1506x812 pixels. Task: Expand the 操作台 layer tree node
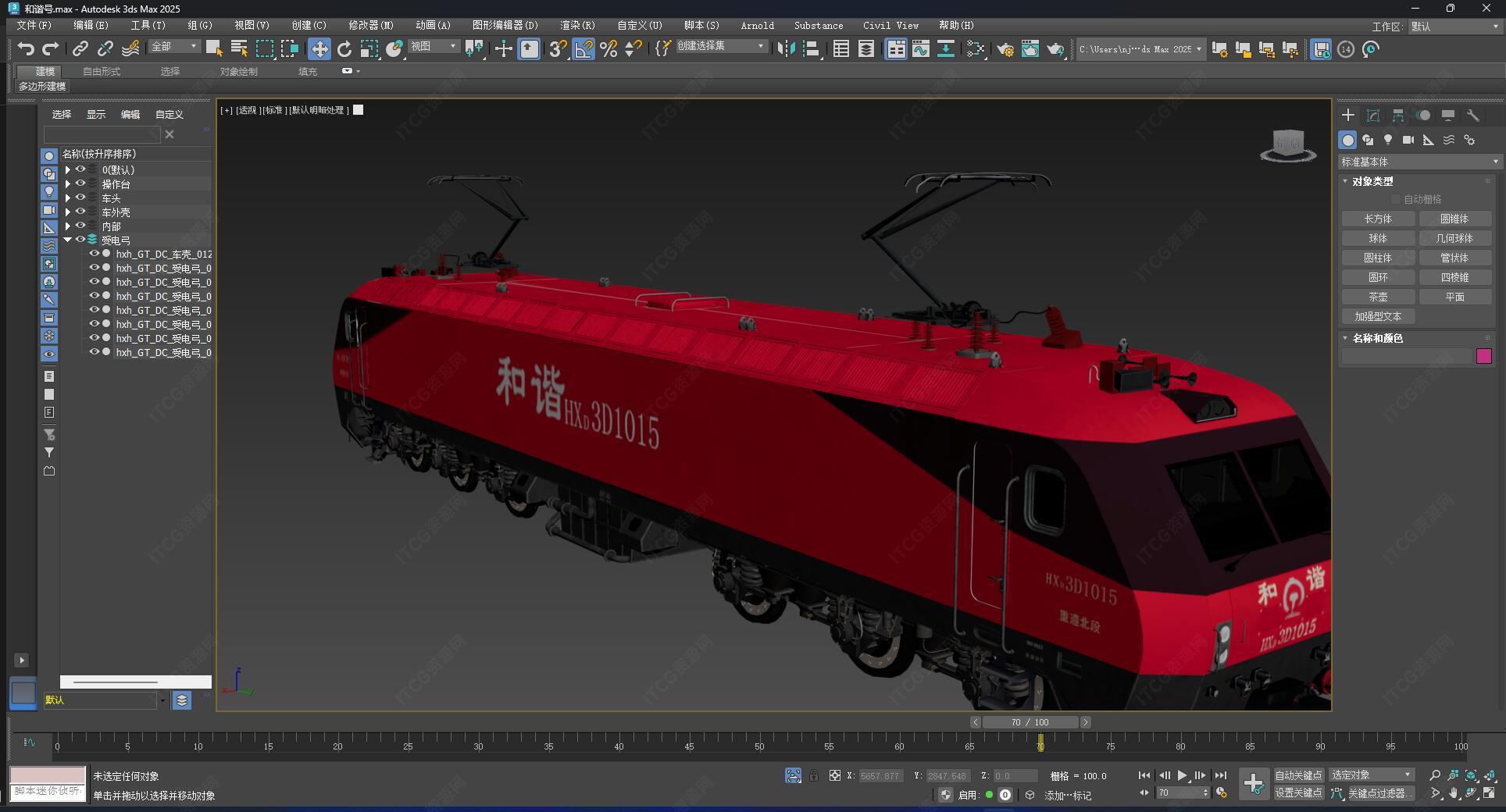point(68,184)
